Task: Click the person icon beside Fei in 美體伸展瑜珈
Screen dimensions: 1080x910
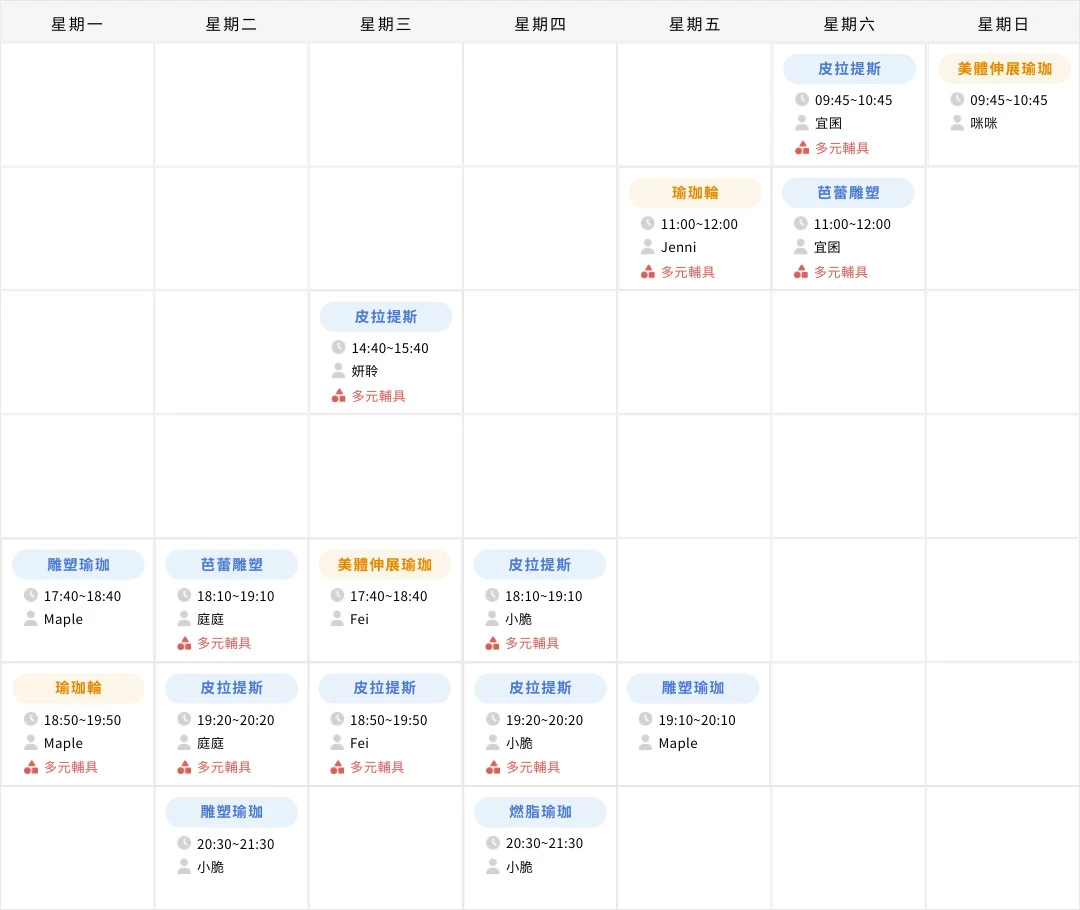Action: [339, 619]
